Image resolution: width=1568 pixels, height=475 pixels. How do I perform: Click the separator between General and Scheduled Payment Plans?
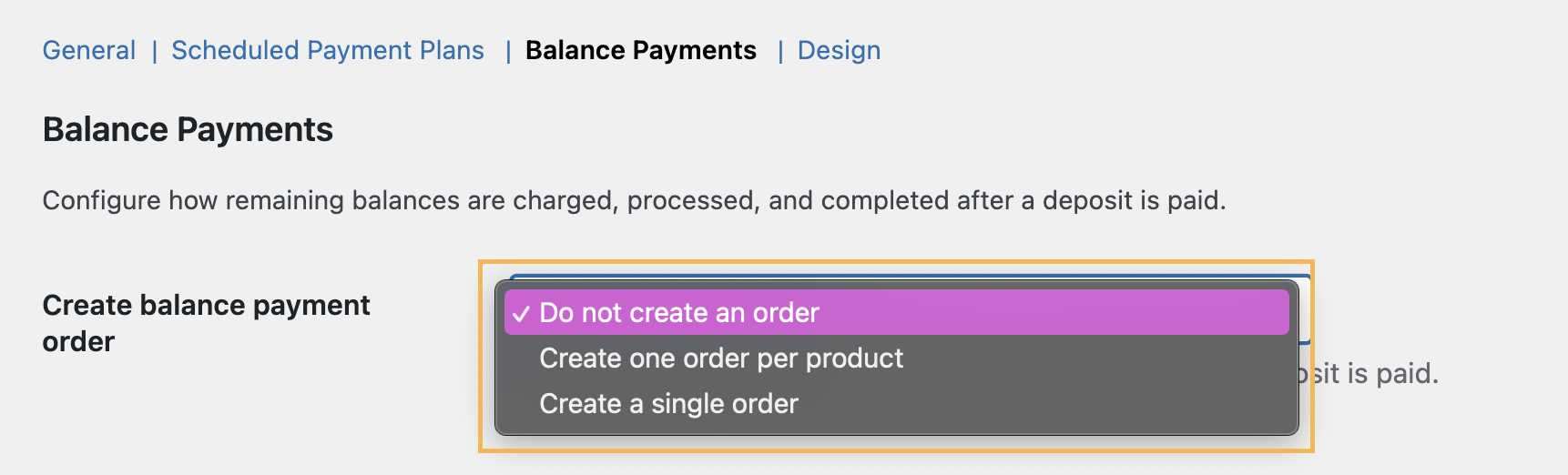(154, 51)
